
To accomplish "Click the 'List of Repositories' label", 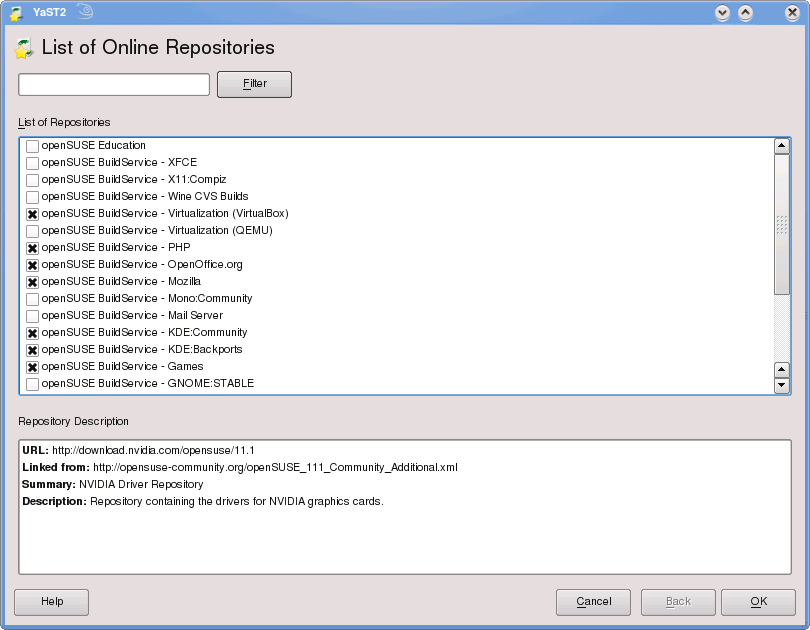I will click(64, 122).
